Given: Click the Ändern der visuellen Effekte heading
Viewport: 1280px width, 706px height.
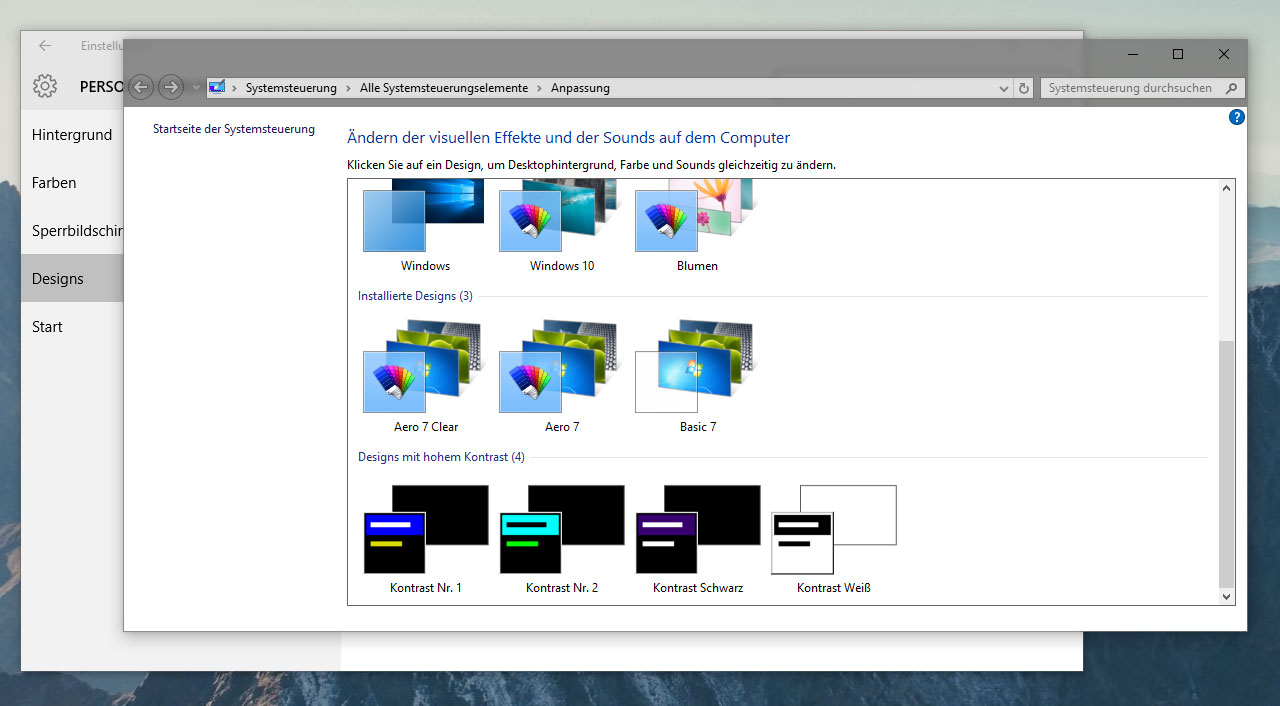Looking at the screenshot, I should pyautogui.click(x=568, y=138).
